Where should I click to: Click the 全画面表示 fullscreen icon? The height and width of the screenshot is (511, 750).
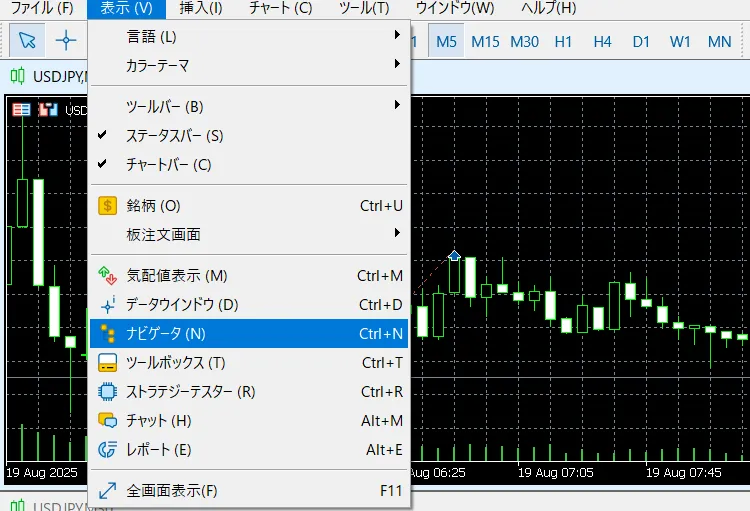click(108, 491)
